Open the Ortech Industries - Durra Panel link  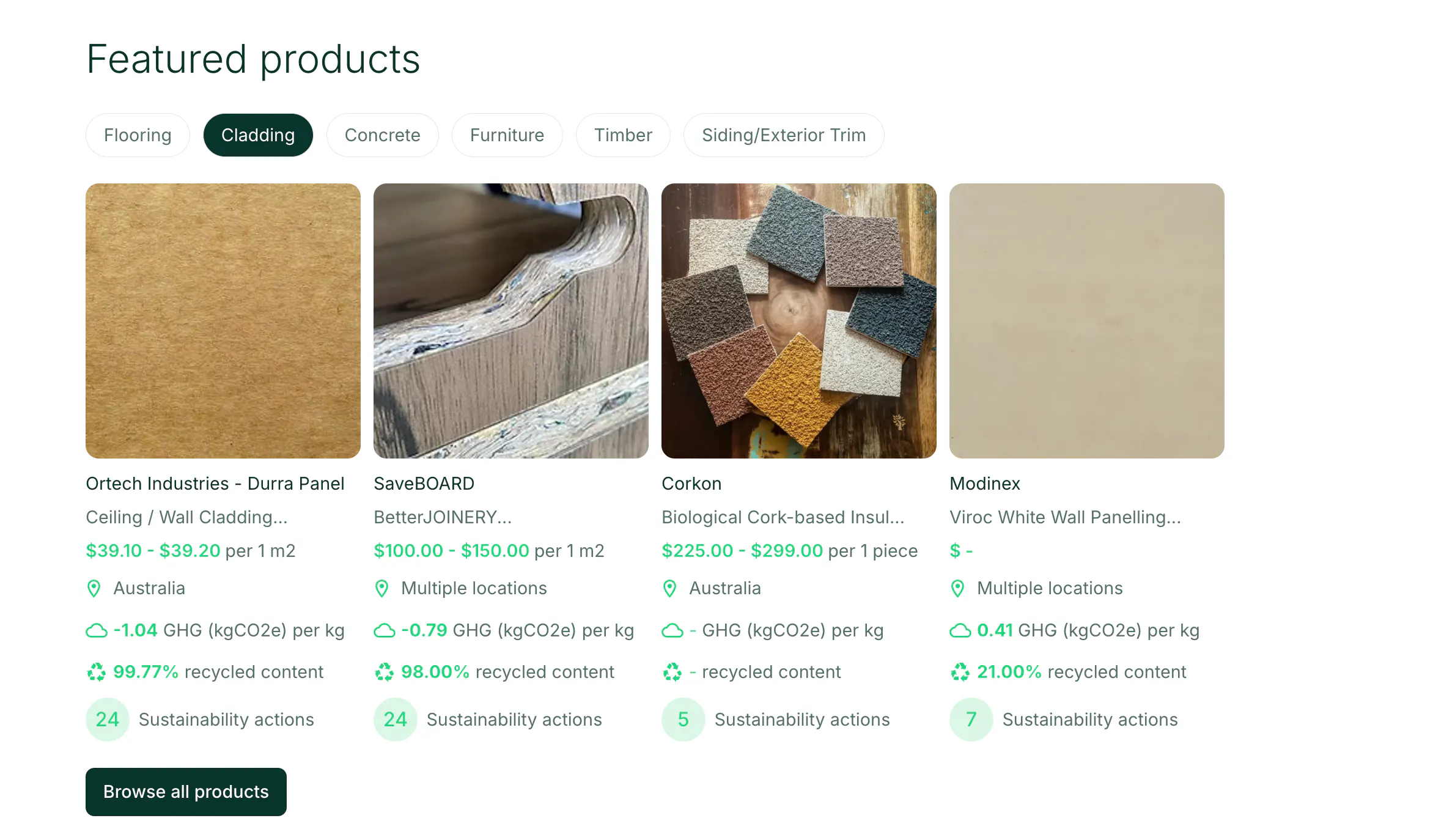point(215,484)
